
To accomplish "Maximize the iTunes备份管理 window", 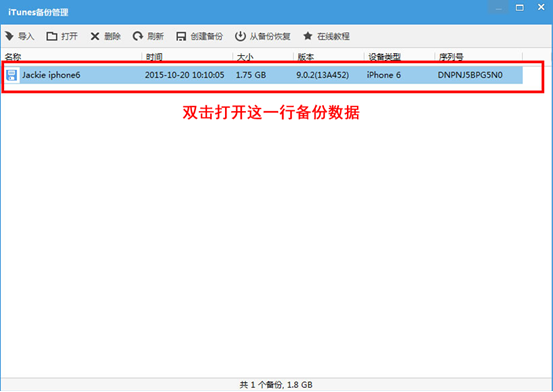I will pyautogui.click(x=519, y=7).
